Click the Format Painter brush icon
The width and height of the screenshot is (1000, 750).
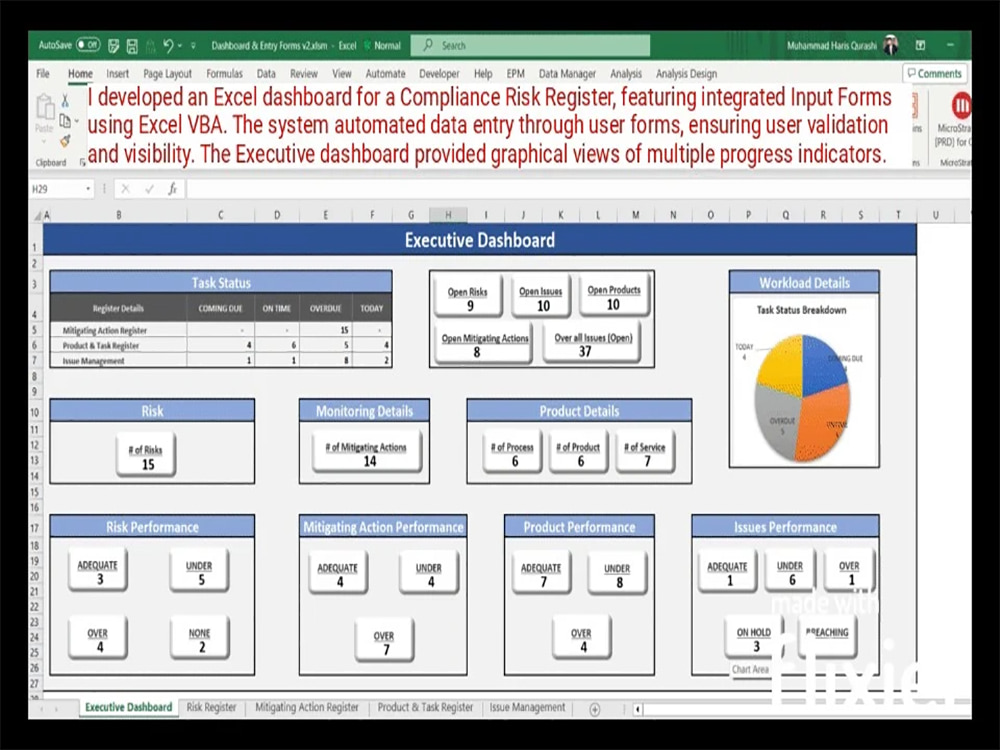(65, 141)
